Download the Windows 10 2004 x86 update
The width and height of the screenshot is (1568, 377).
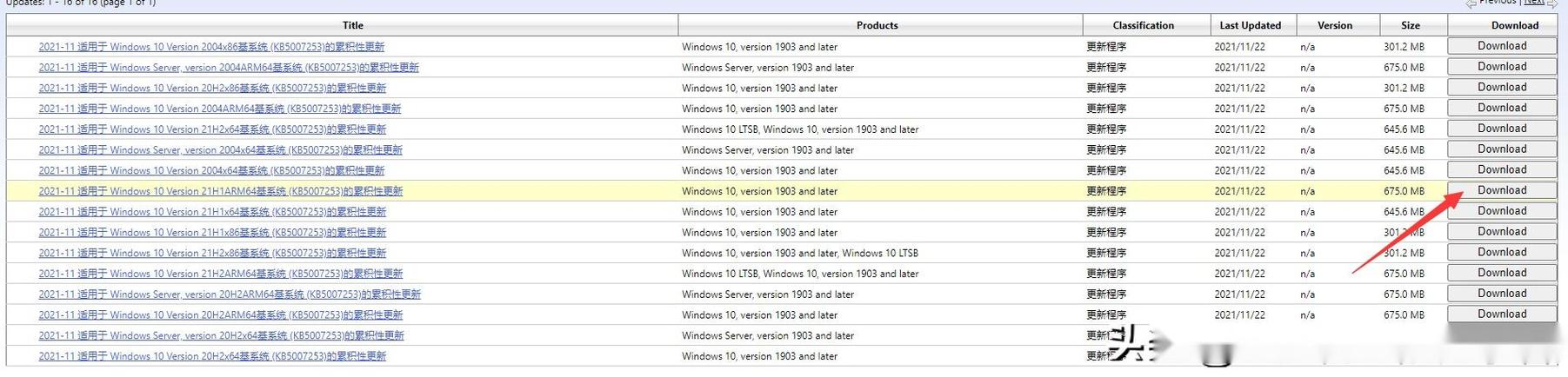click(x=1501, y=46)
